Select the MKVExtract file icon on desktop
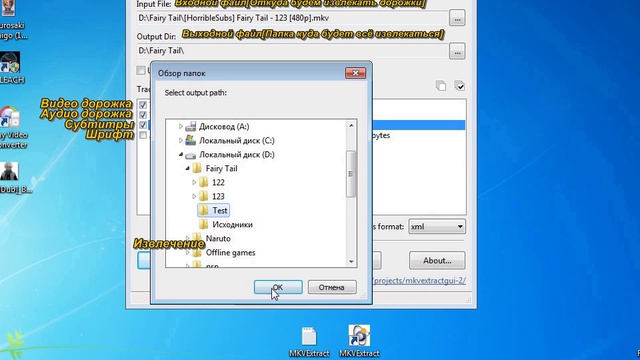640x360 pixels. pos(309,336)
